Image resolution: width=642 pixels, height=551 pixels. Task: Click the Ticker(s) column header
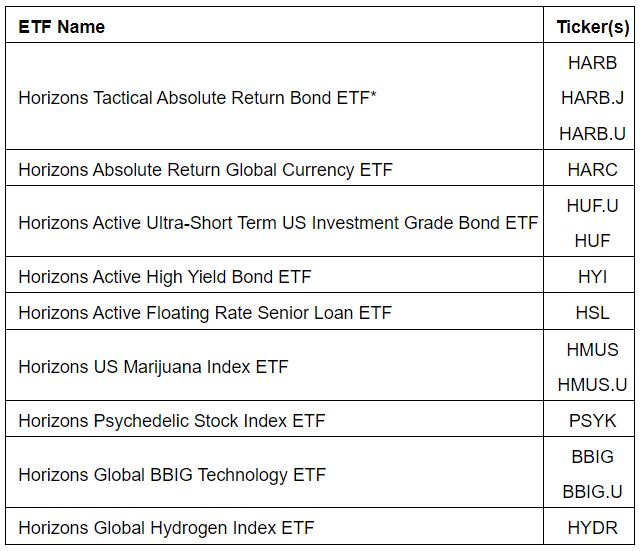592,27
